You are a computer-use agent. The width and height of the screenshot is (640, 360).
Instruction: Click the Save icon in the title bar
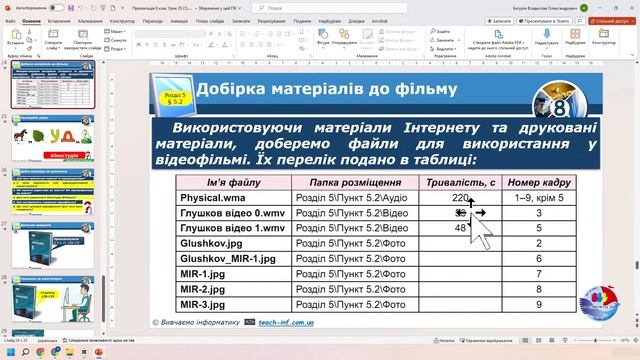71,8
